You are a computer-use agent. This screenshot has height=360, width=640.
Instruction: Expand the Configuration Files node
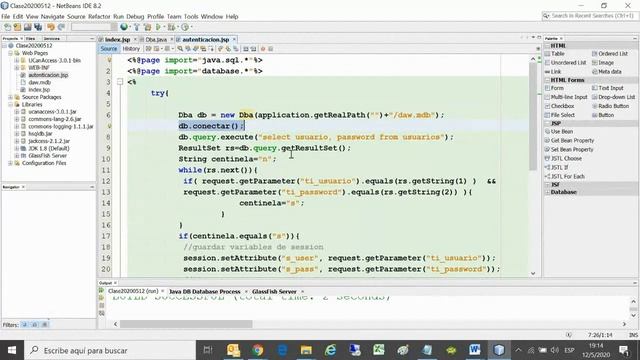coord(10,163)
